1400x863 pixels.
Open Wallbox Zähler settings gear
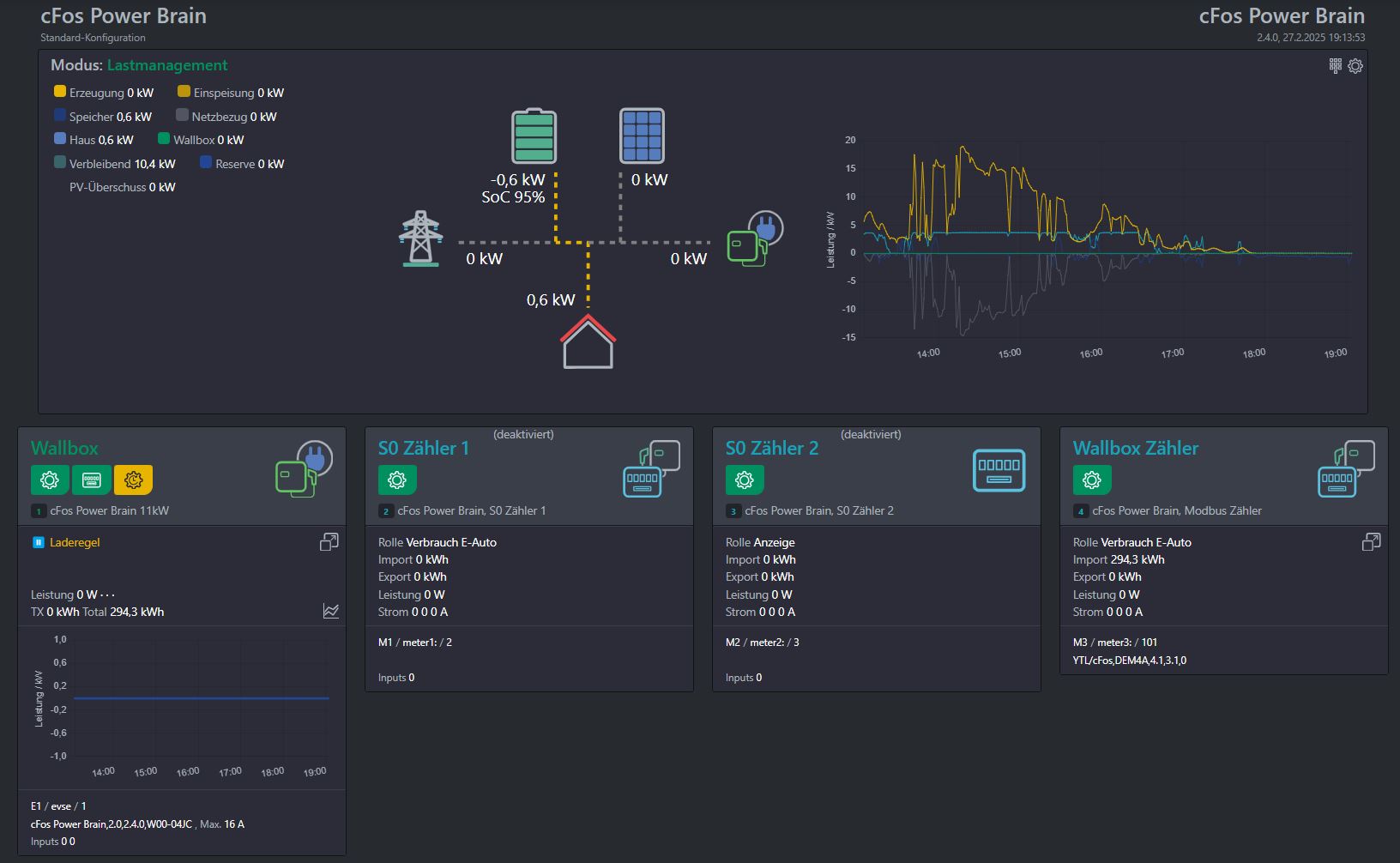click(x=1092, y=480)
